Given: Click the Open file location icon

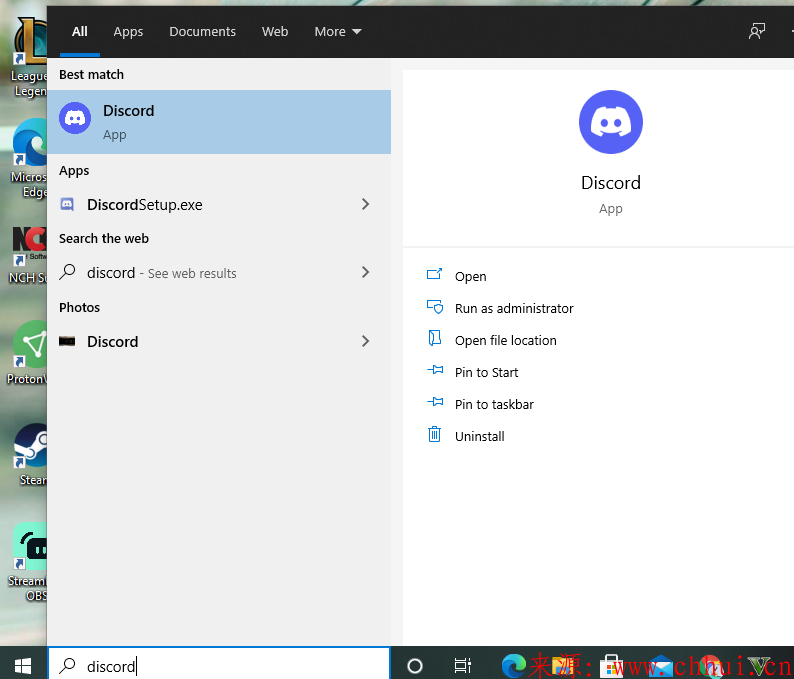Looking at the screenshot, I should [434, 338].
